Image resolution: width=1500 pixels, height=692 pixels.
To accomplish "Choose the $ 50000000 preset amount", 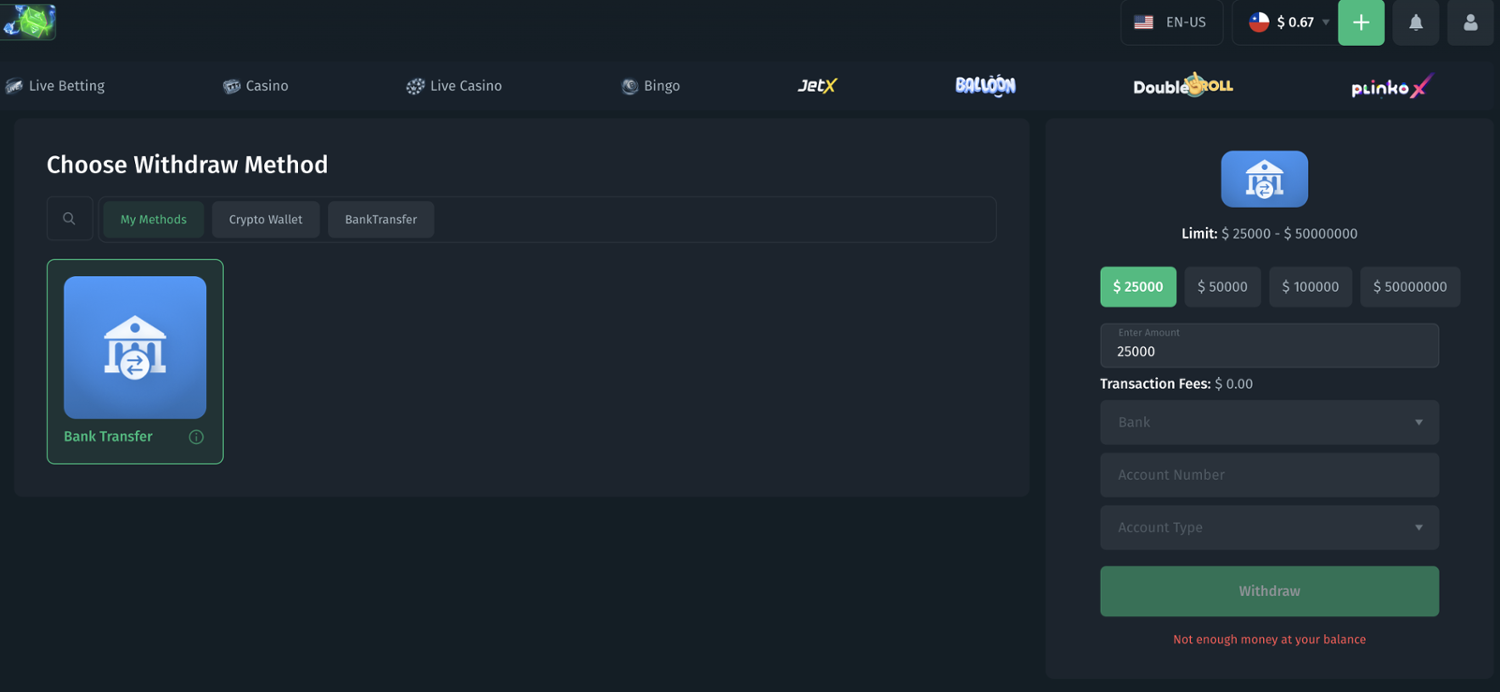I will point(1409,287).
